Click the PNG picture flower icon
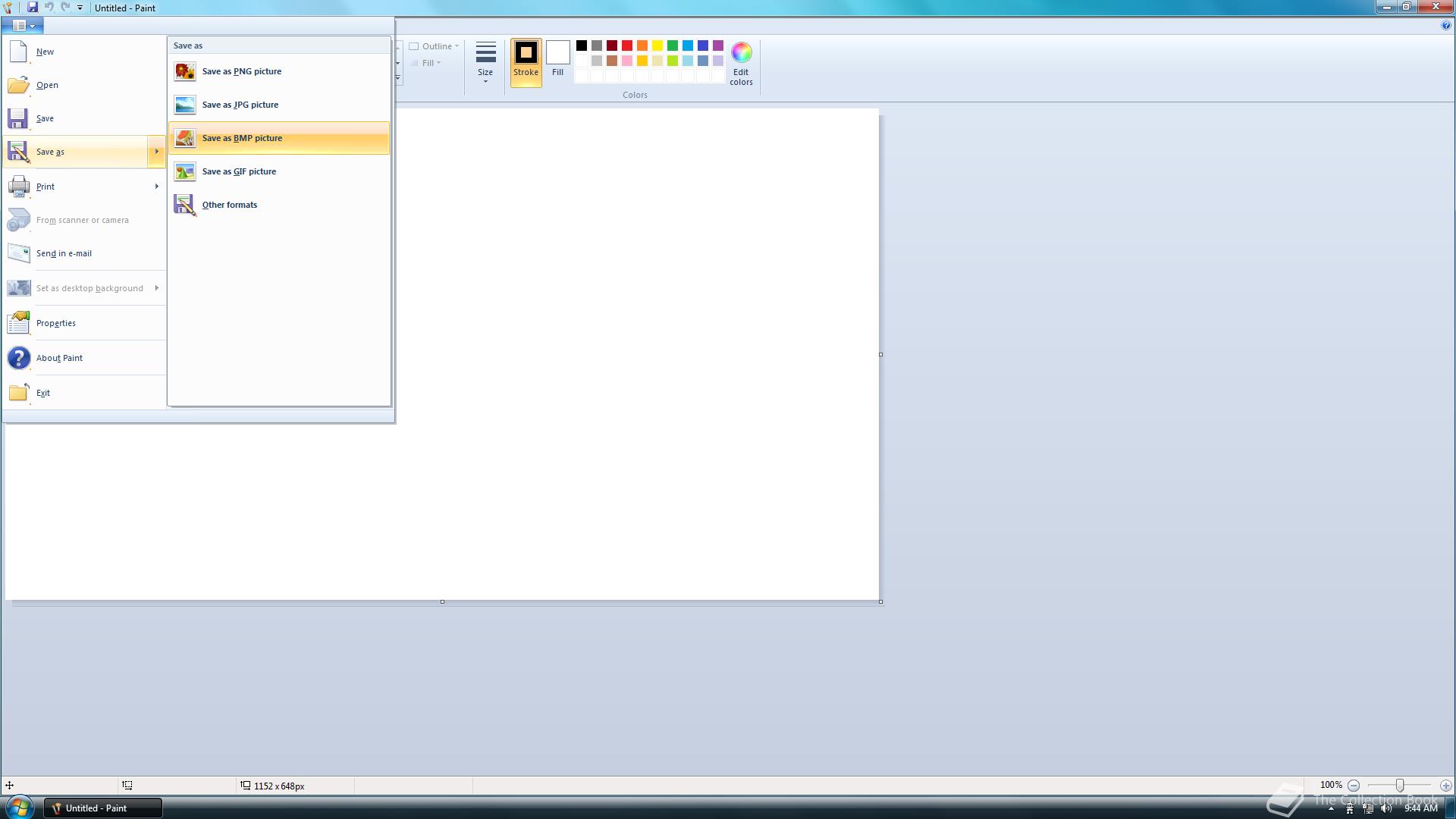This screenshot has height=819, width=1456. click(184, 71)
